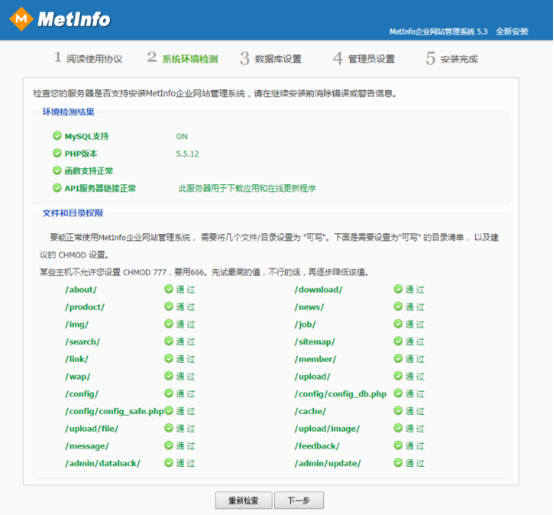
Task: Click the pass check icon for /config/config_safe.php
Action: (169, 410)
